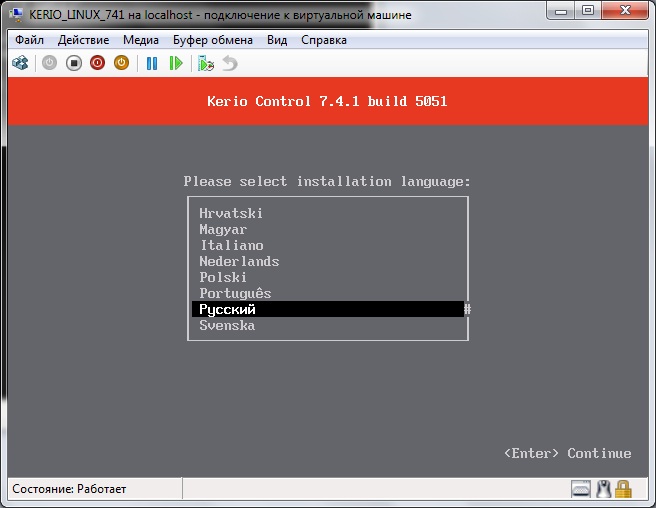Screen dimensions: 656x508
Task: Open the Действие menu
Action: click(x=84, y=40)
